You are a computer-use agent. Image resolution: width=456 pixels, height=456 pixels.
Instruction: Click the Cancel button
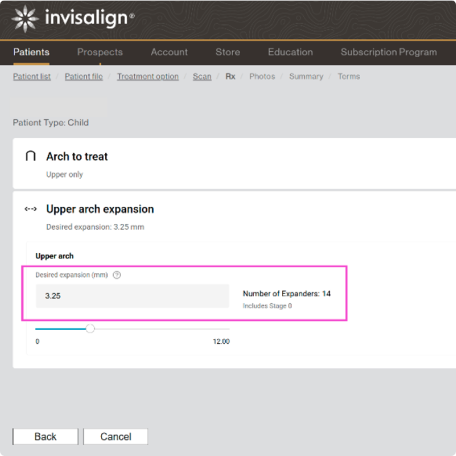tap(115, 437)
